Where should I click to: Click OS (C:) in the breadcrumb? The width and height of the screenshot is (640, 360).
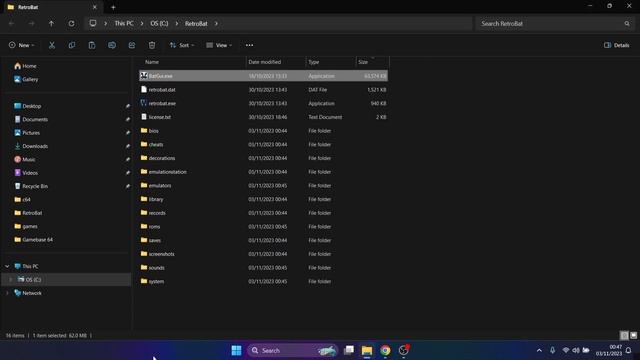pos(159,24)
